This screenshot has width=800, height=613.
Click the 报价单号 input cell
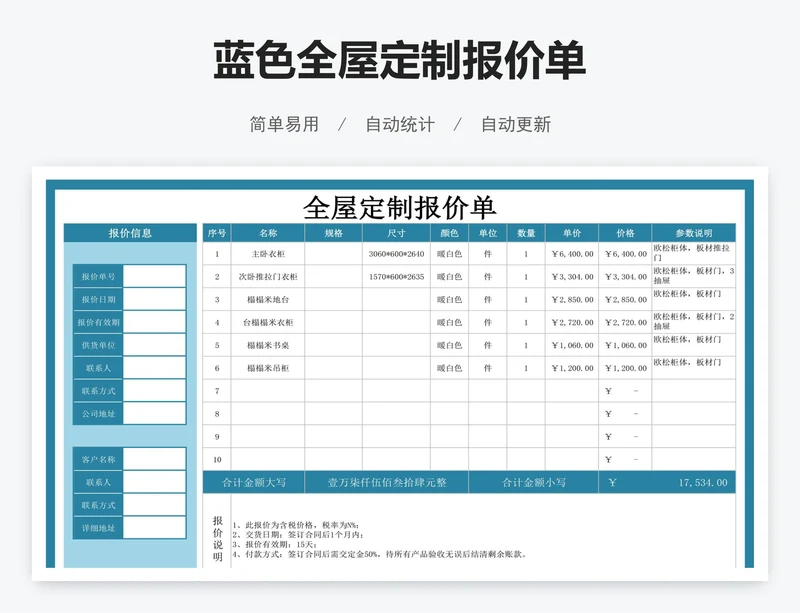pyautogui.click(x=154, y=277)
